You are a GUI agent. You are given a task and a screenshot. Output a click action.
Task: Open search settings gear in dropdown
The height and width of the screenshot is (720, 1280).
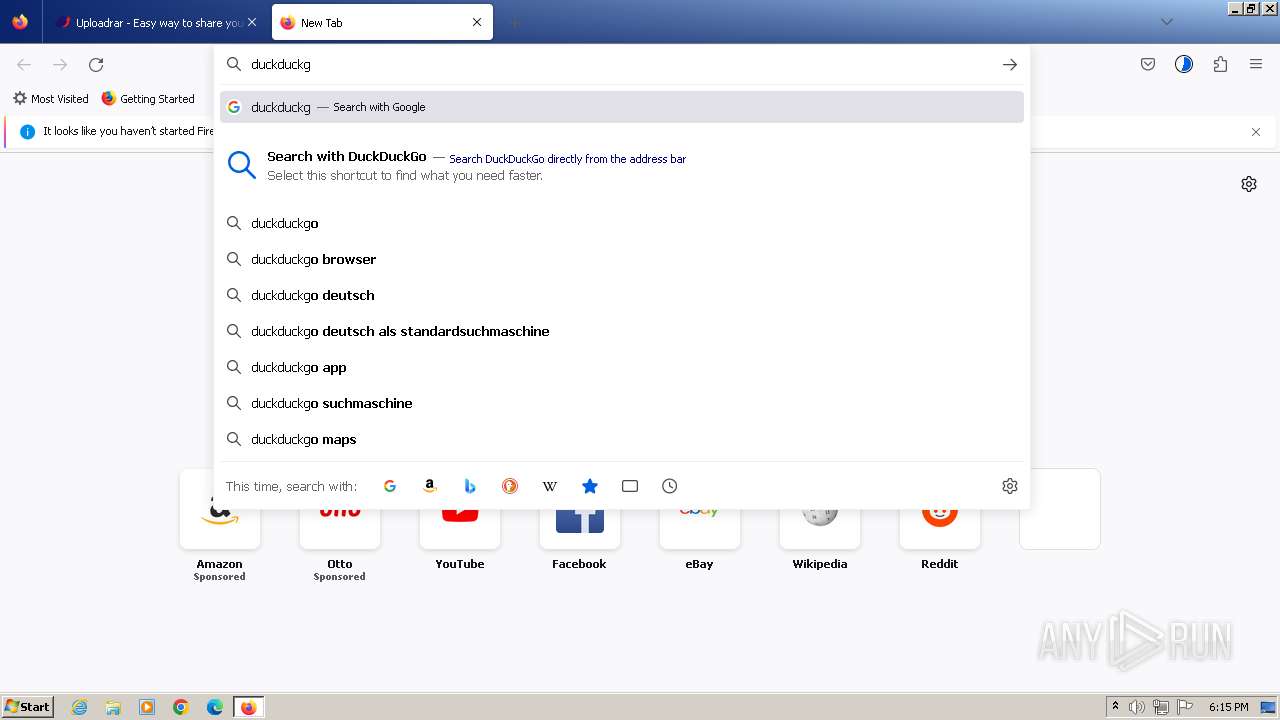pyautogui.click(x=1010, y=486)
